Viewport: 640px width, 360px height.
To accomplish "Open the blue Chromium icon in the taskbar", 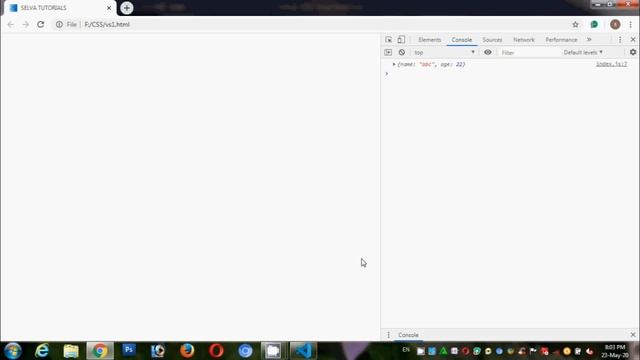I will click(245, 351).
